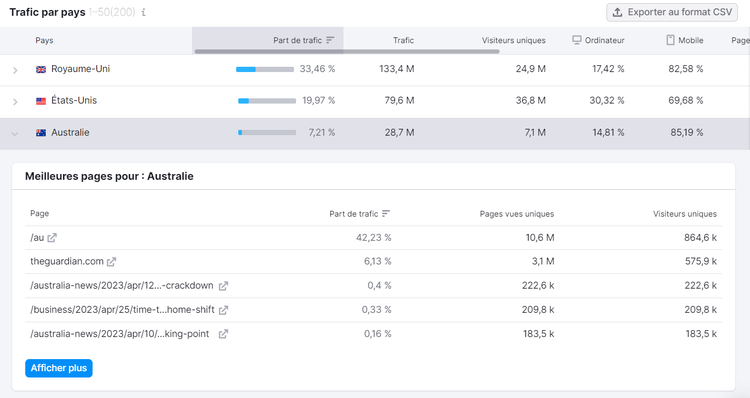Open the theguardian.com external link icon
This screenshot has width=750, height=398.
(x=111, y=262)
